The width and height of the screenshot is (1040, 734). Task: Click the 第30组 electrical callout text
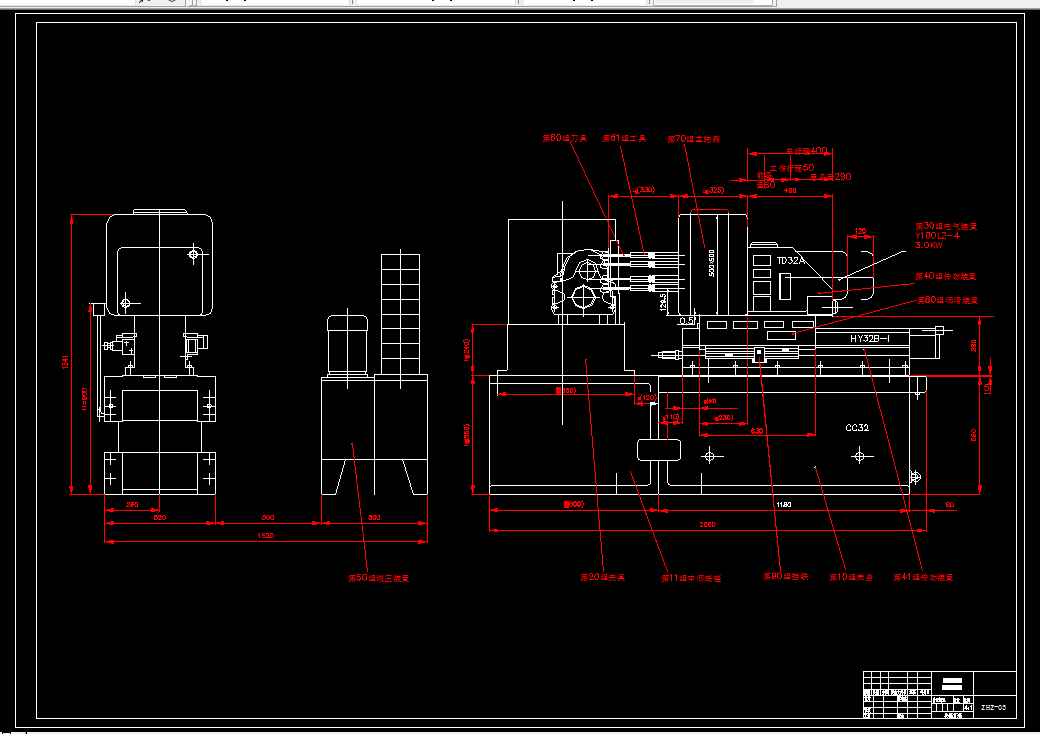tap(946, 226)
